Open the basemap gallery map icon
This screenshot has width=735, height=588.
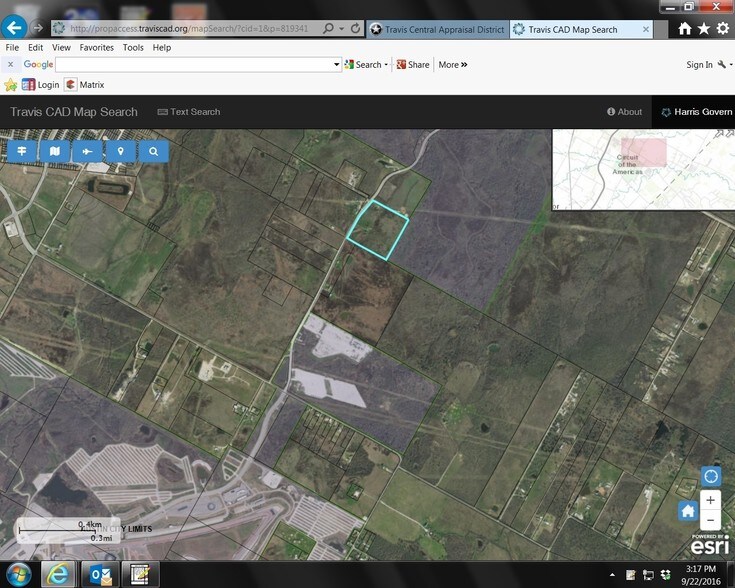[54, 151]
